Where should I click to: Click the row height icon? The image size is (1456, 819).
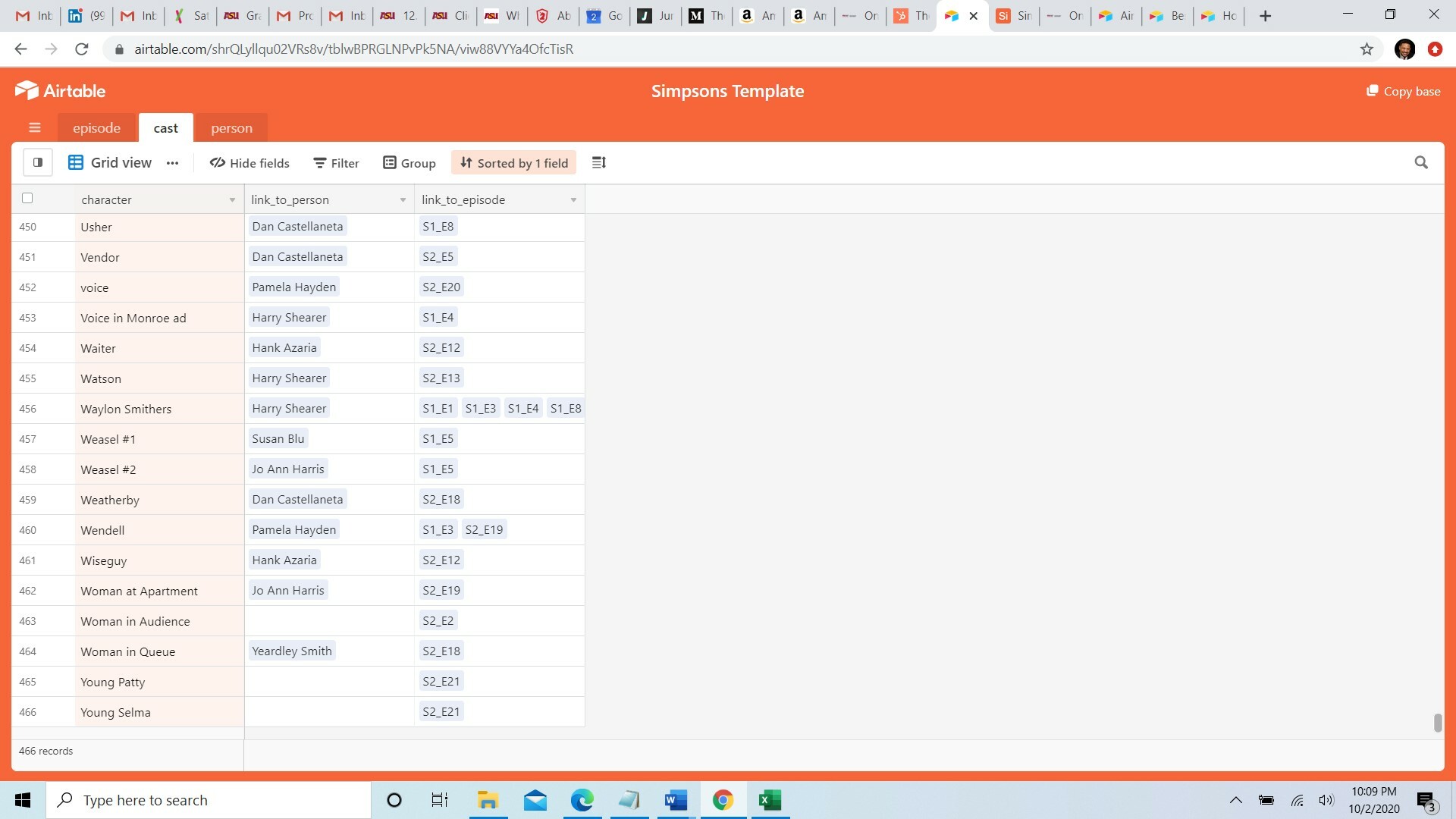click(599, 162)
